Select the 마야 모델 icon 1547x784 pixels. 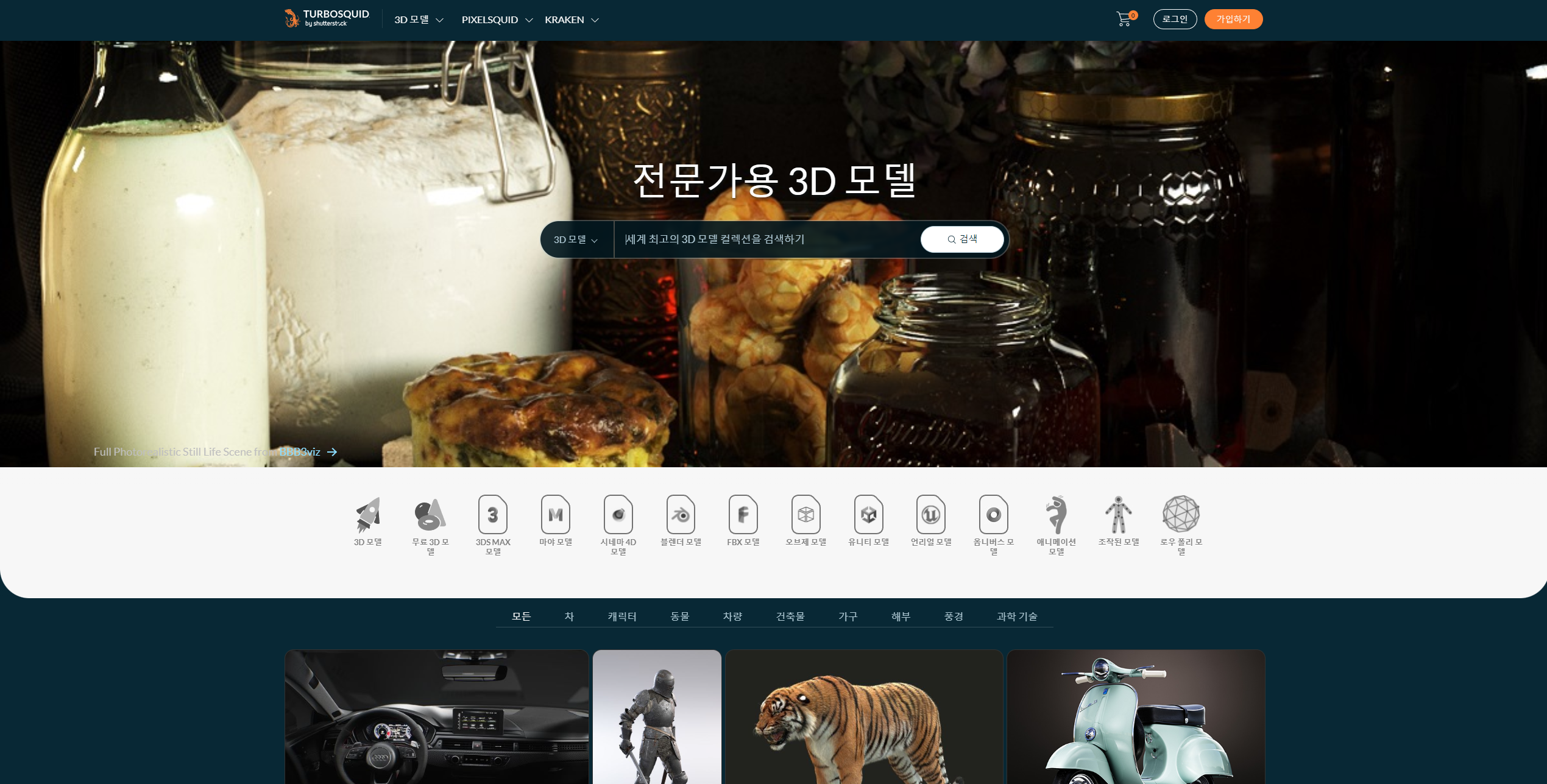[556, 515]
